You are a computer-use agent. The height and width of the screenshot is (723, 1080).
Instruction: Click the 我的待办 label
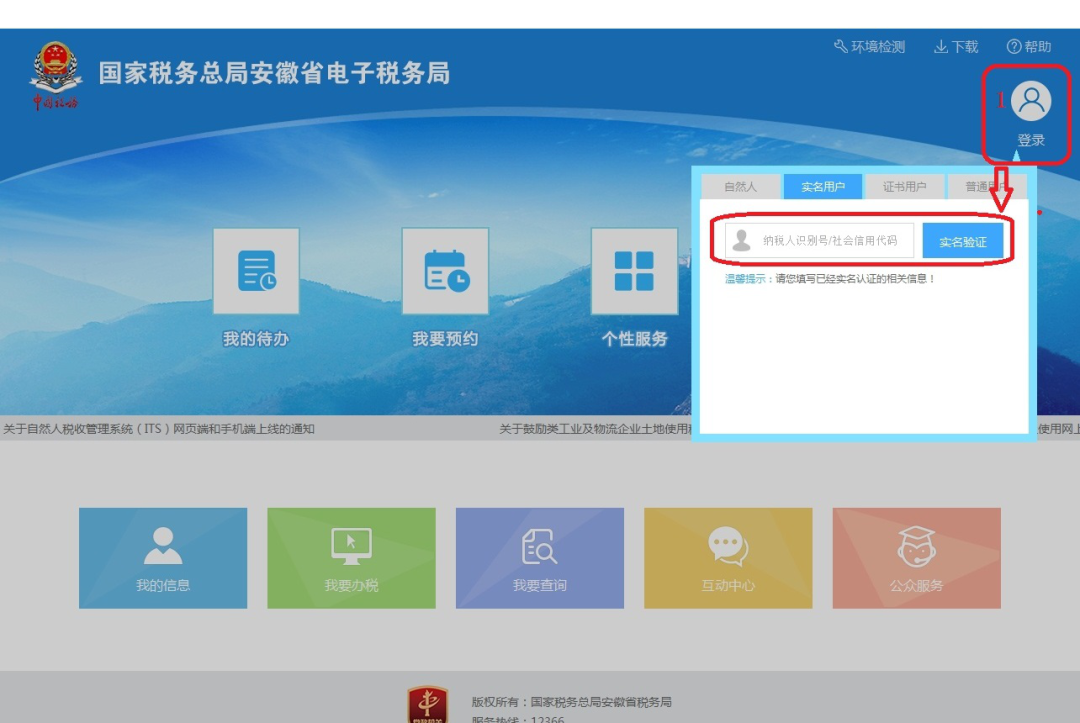pos(256,339)
